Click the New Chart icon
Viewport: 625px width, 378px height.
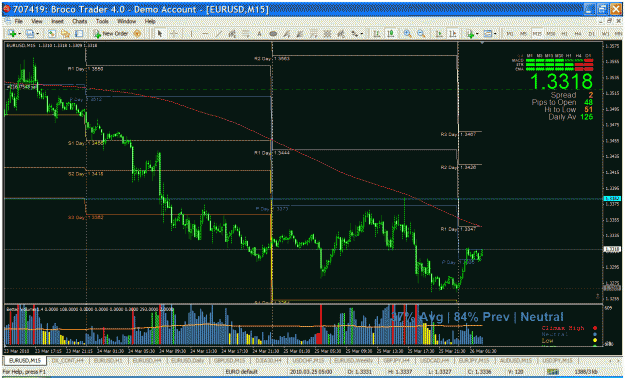(x=12, y=34)
